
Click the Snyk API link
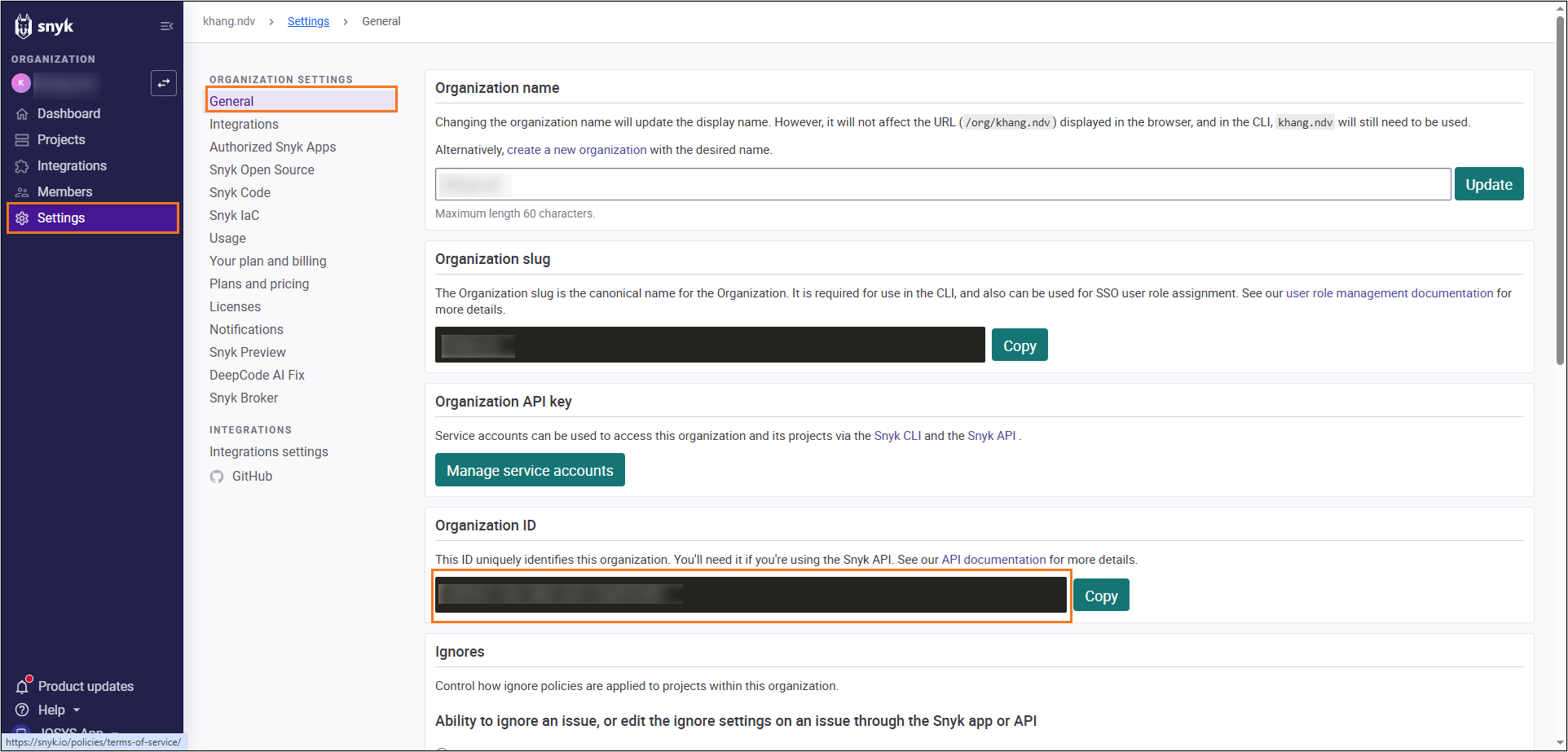pos(991,436)
